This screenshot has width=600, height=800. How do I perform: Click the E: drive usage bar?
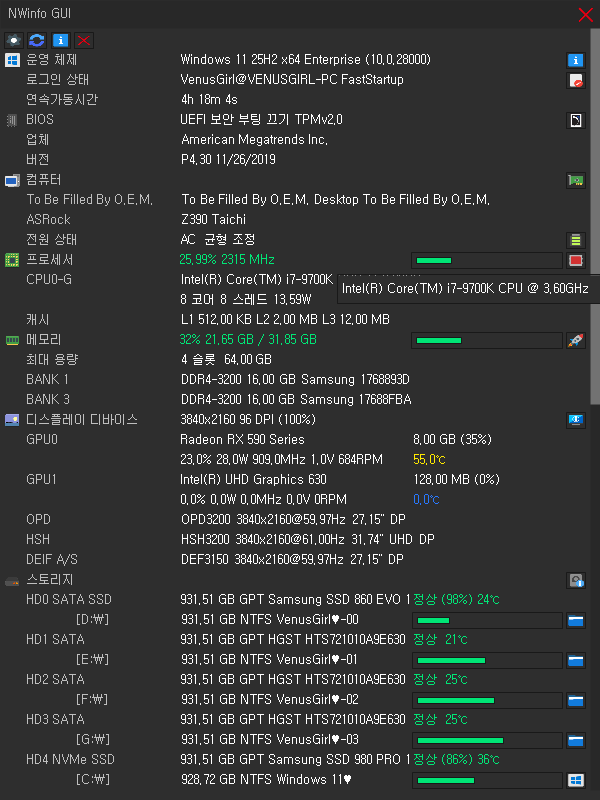[487, 660]
